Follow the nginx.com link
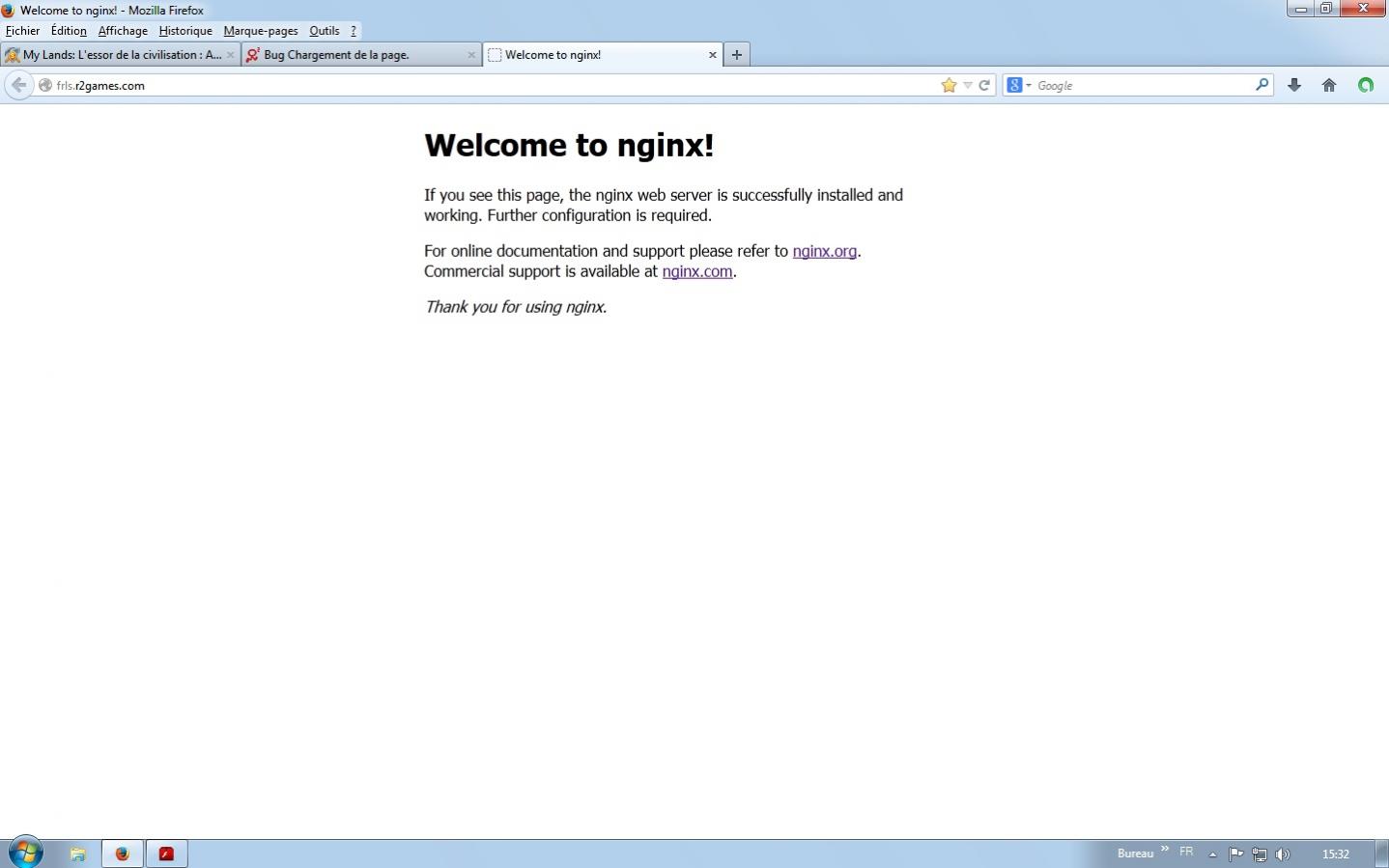The width and height of the screenshot is (1389, 868). tap(696, 271)
